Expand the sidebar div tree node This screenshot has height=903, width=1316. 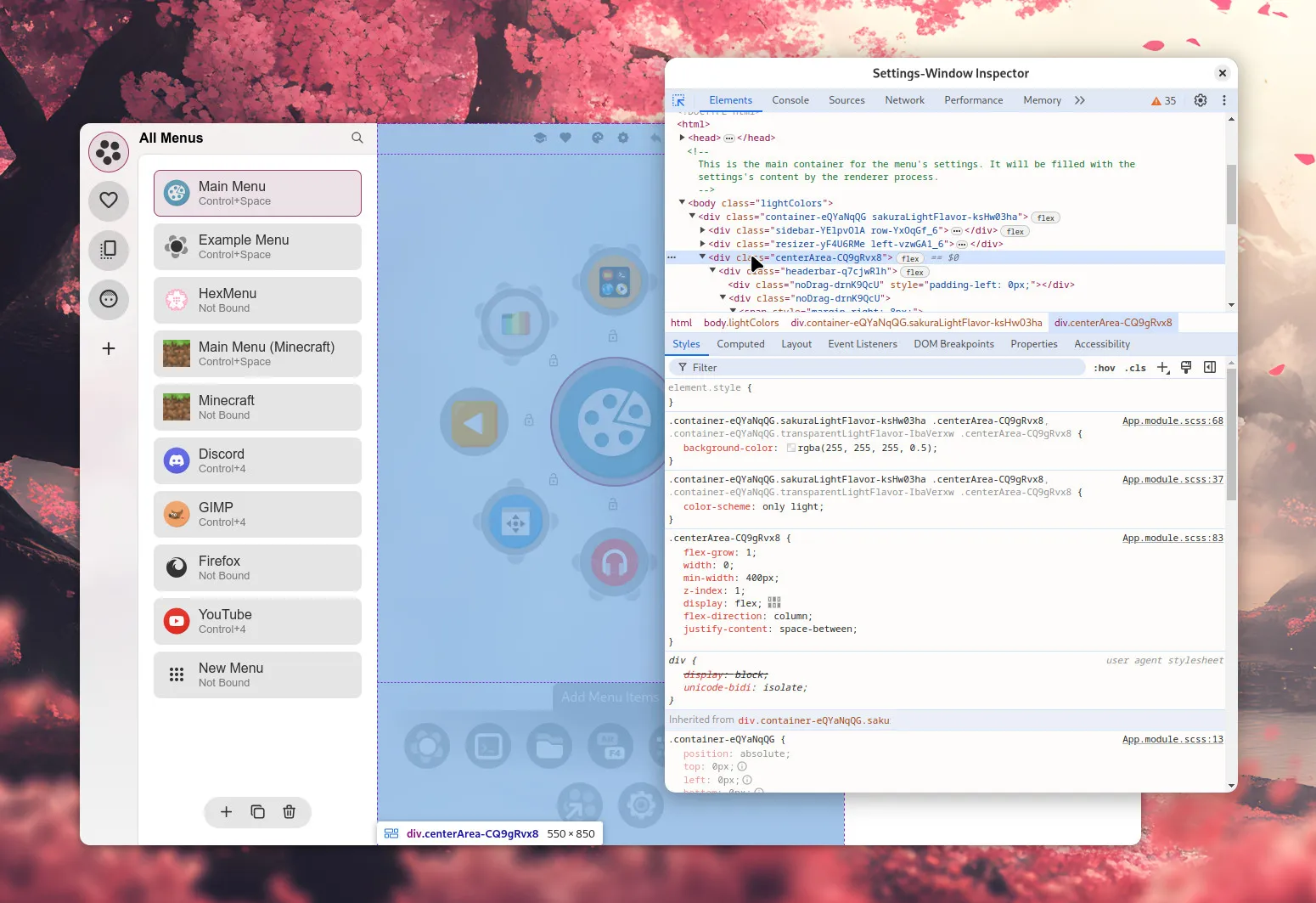click(x=702, y=230)
